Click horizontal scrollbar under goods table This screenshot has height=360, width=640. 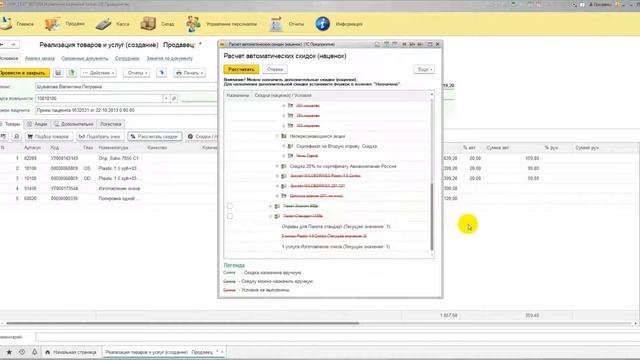pos(182,323)
